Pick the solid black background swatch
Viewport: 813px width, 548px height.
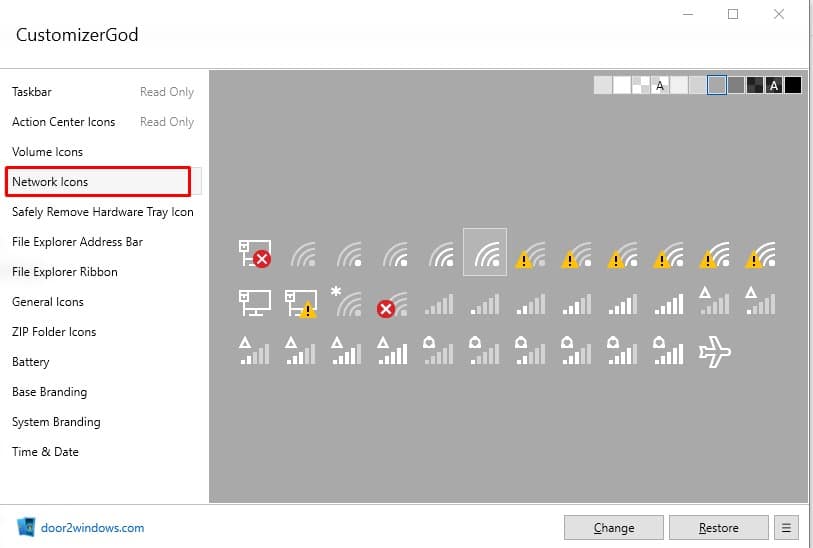coord(793,85)
